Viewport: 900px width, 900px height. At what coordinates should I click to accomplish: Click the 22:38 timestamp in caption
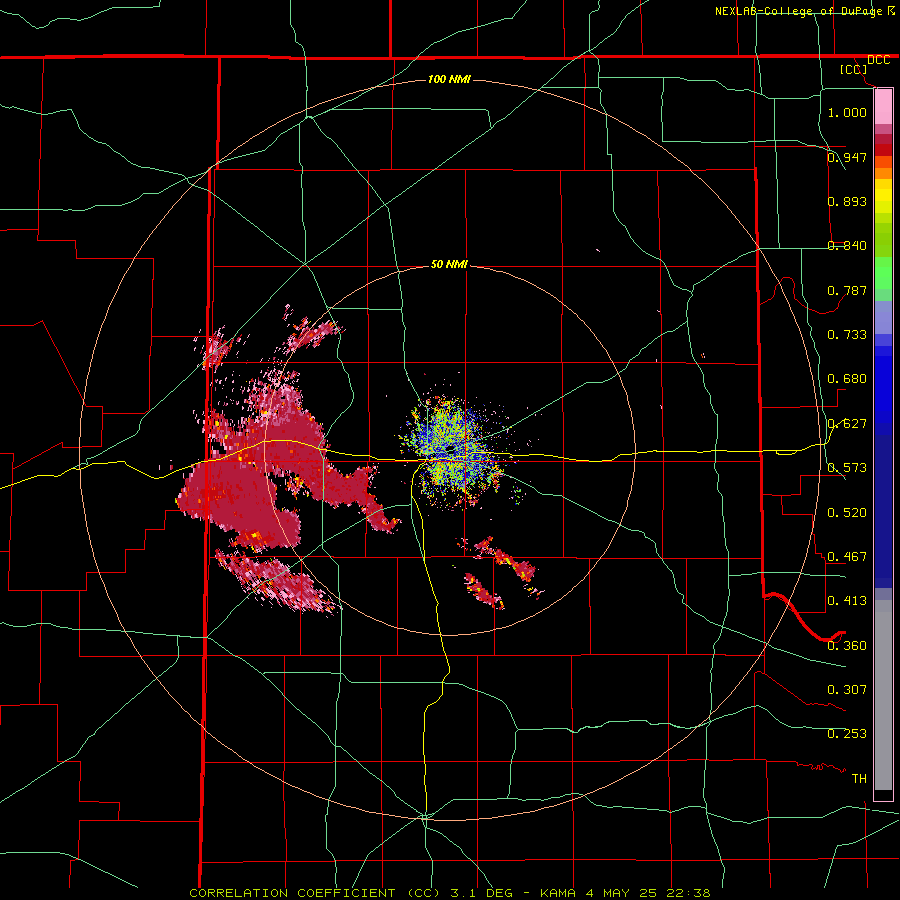688,893
